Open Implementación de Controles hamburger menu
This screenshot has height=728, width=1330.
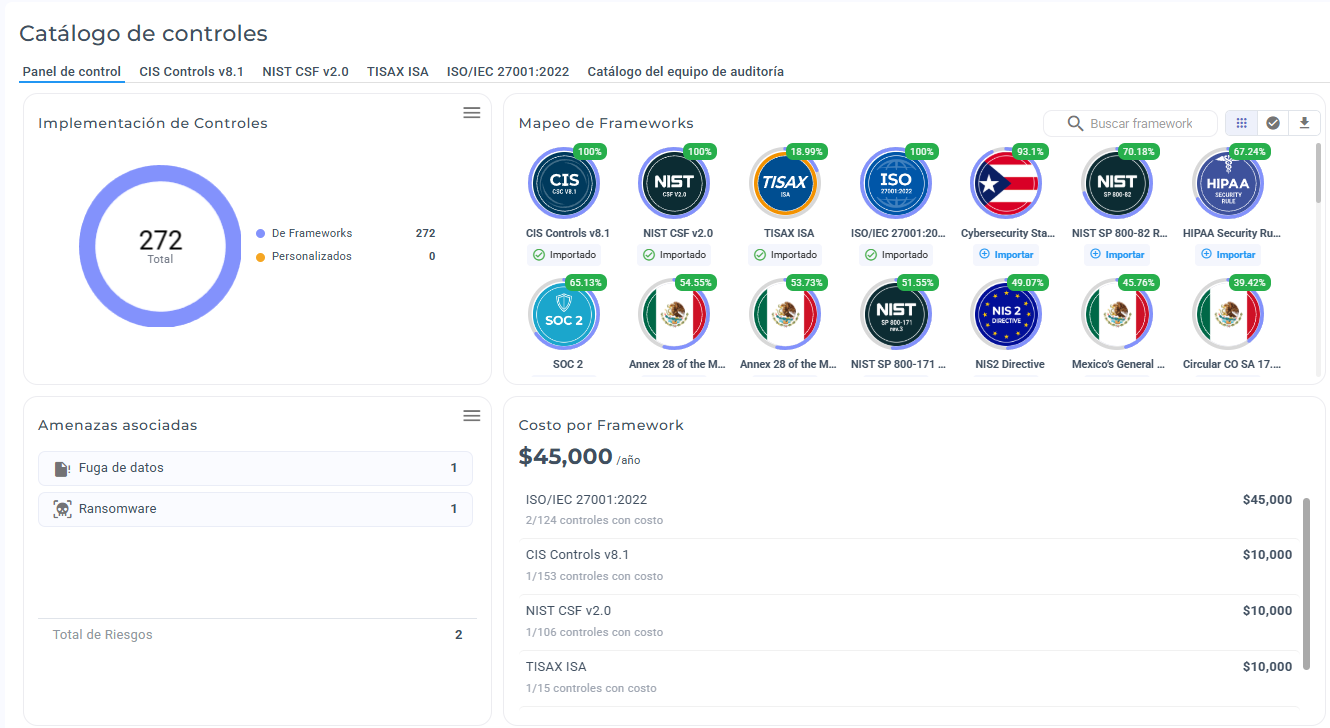(x=472, y=113)
